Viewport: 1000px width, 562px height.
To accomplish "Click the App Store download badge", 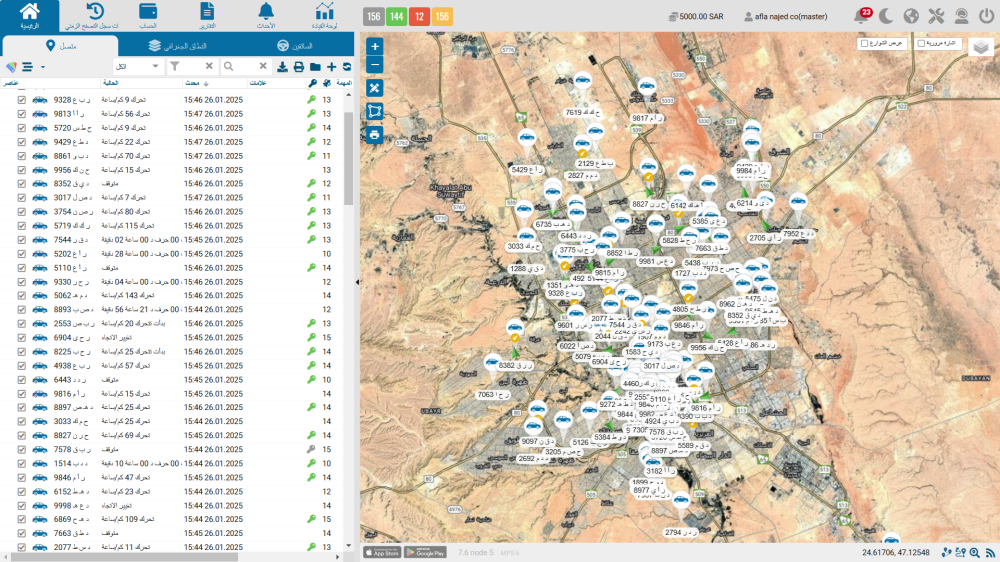I will [x=382, y=552].
